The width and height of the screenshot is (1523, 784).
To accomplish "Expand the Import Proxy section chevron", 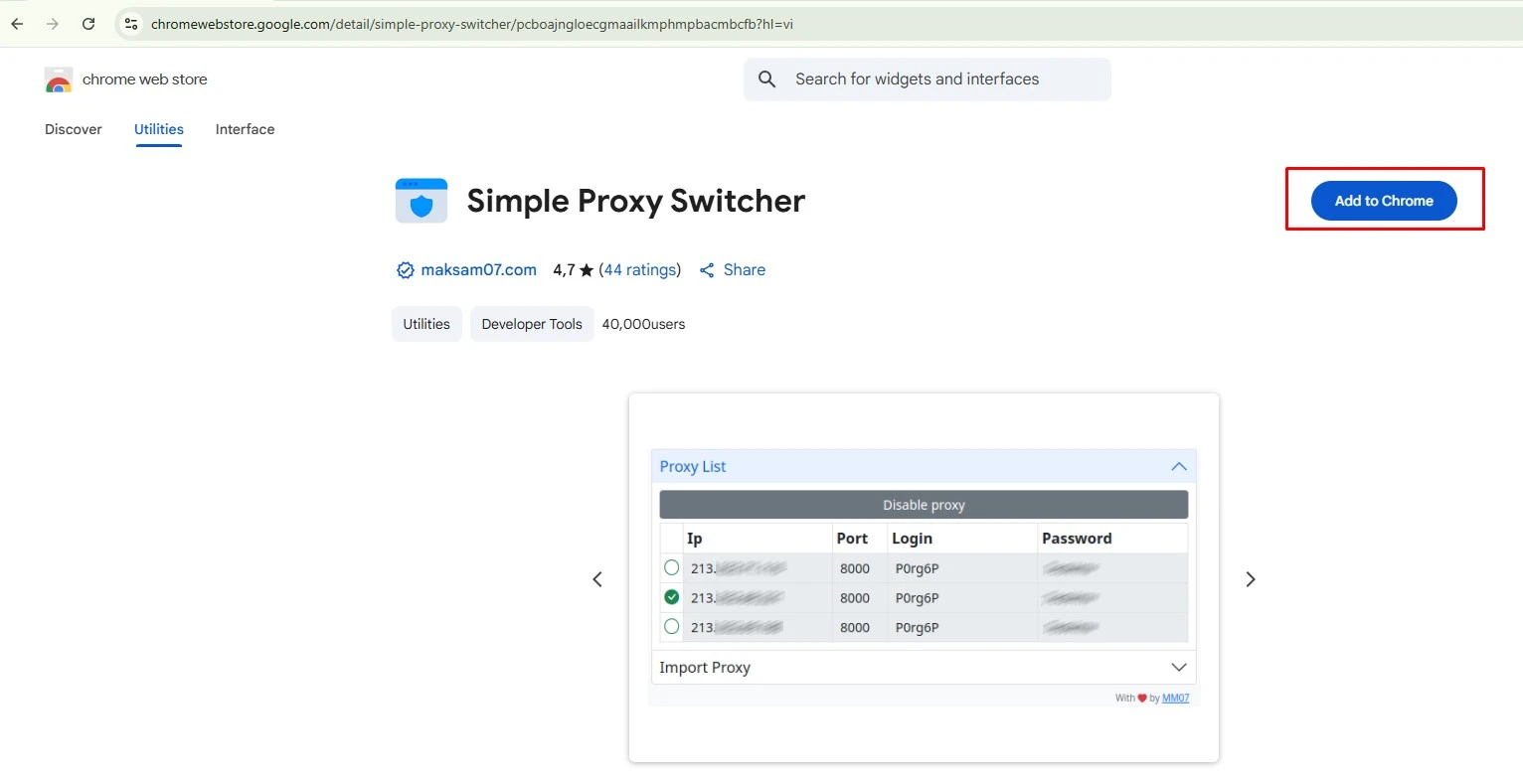I will click(x=1179, y=667).
